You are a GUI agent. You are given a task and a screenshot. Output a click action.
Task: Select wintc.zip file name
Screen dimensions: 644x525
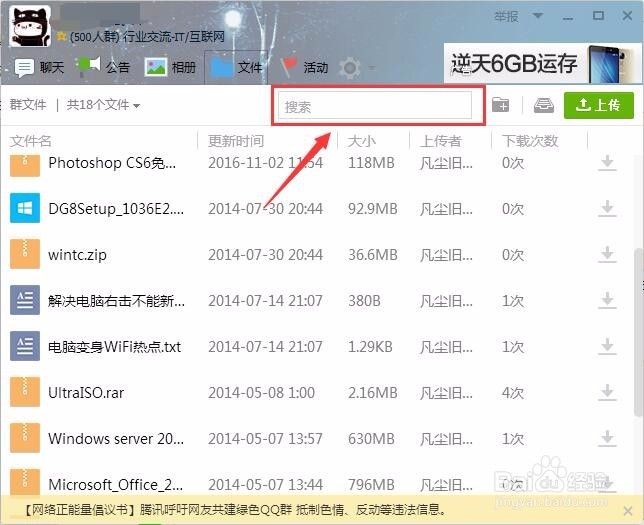coord(77,255)
